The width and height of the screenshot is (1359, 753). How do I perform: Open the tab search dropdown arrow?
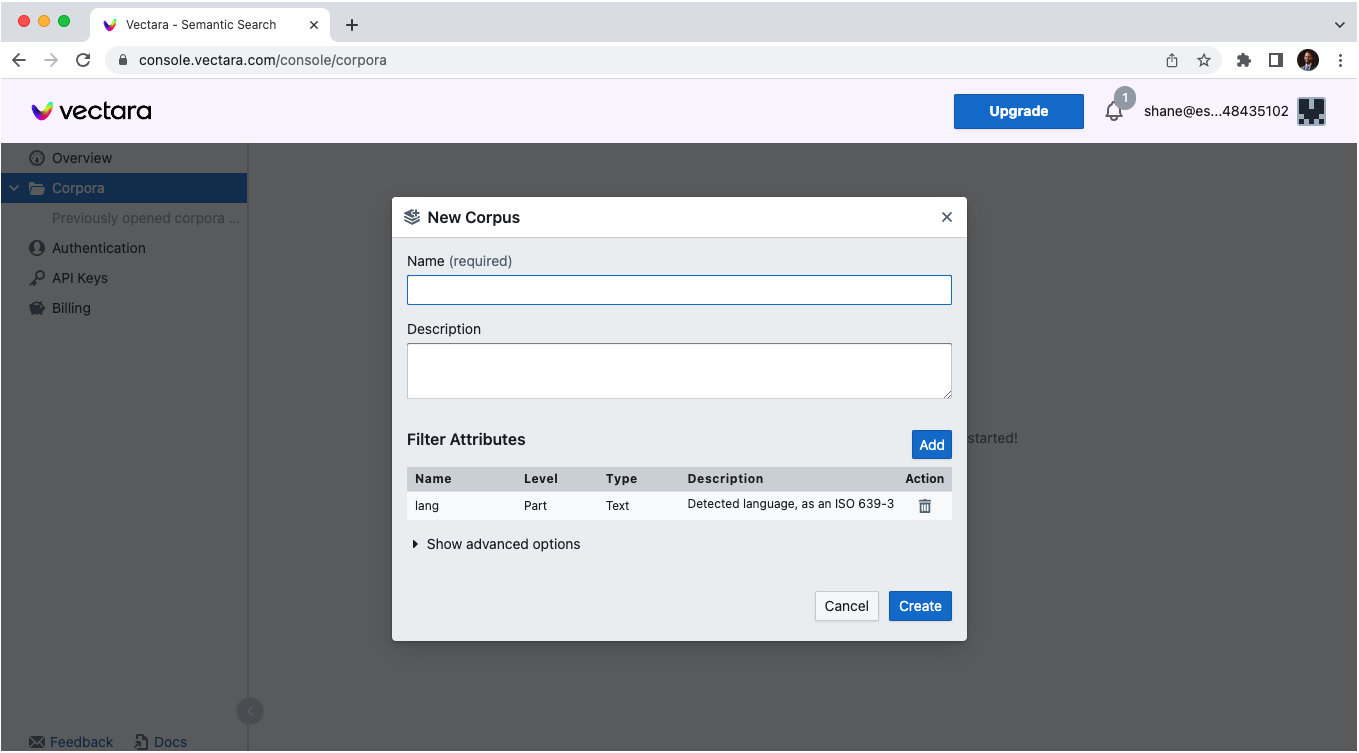(1340, 24)
